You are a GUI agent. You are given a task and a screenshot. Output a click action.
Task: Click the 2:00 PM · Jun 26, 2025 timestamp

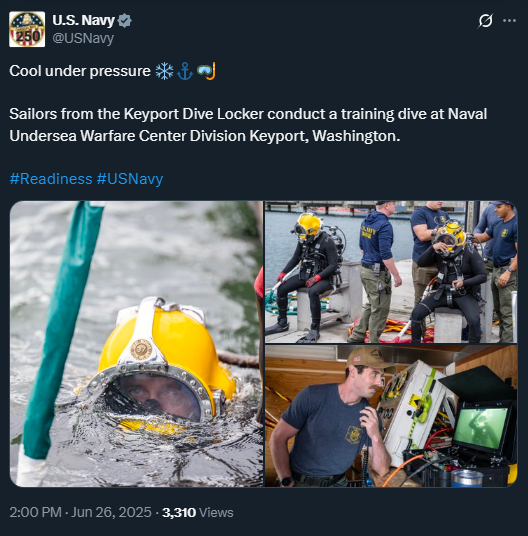click(80, 512)
